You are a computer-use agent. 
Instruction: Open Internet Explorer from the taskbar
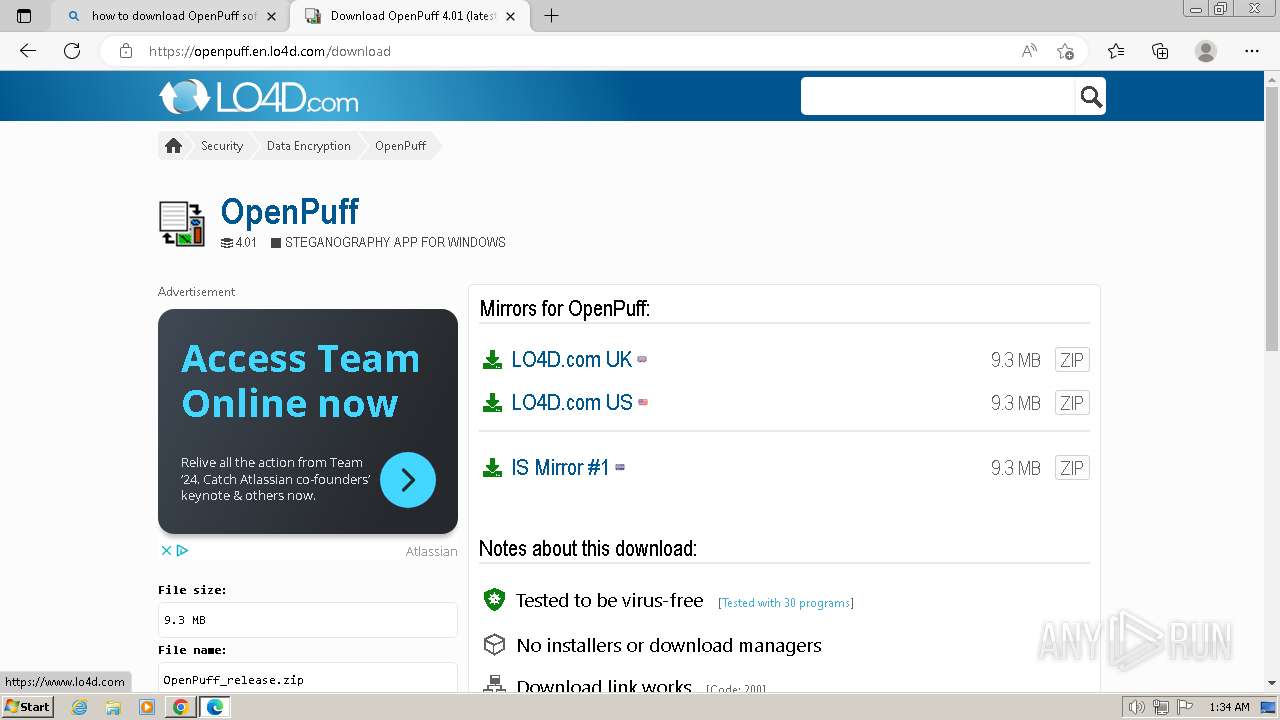click(79, 707)
